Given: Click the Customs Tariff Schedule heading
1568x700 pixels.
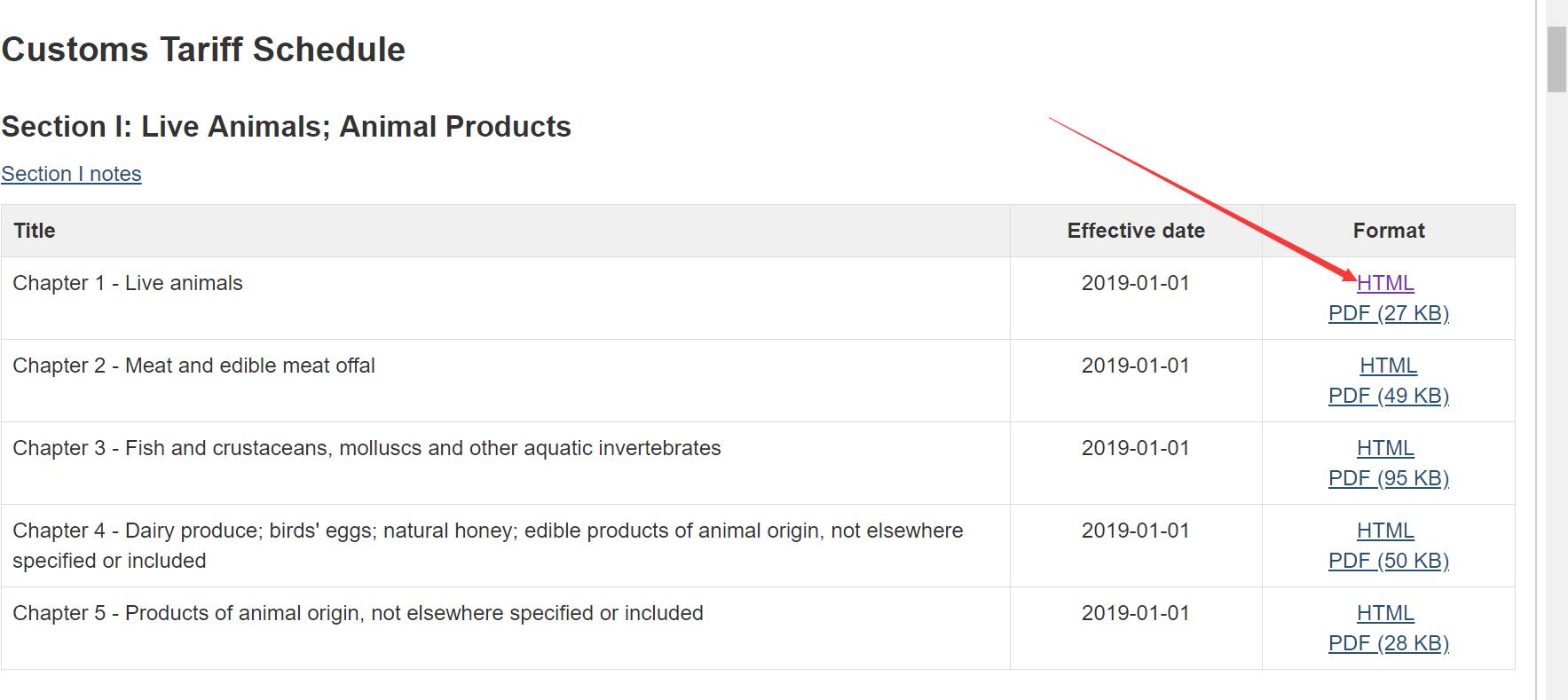Looking at the screenshot, I should (x=203, y=50).
